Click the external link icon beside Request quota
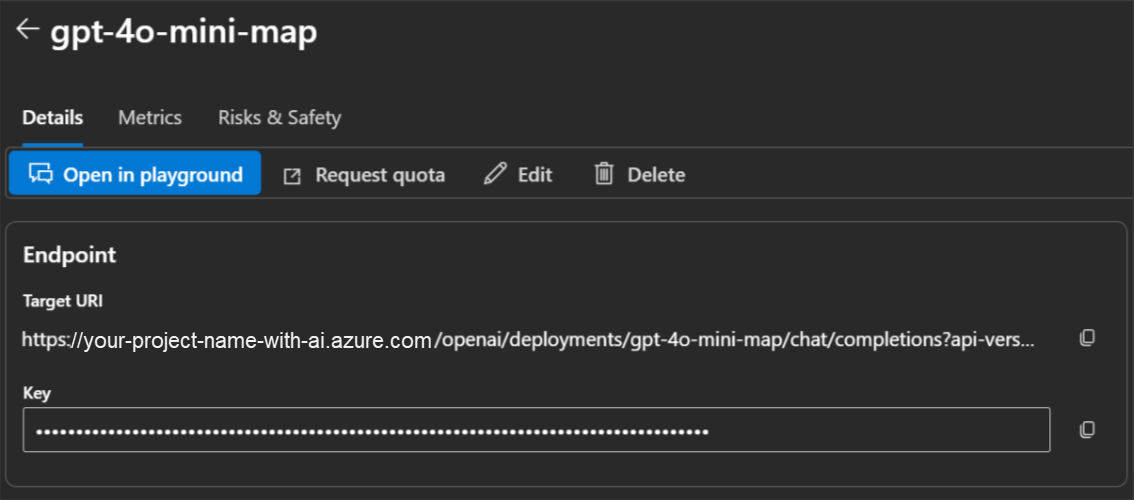1134x500 pixels. click(x=292, y=176)
